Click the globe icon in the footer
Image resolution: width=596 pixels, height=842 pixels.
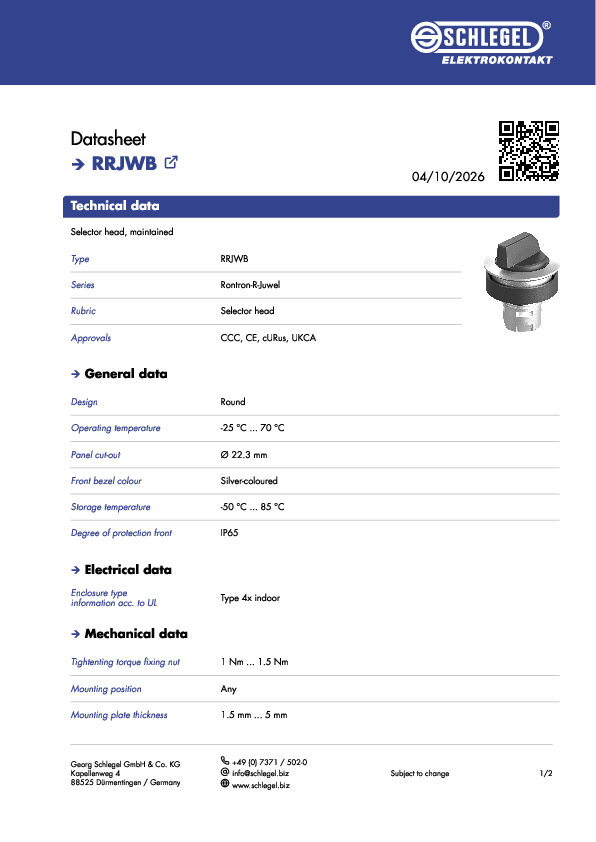tap(225, 783)
